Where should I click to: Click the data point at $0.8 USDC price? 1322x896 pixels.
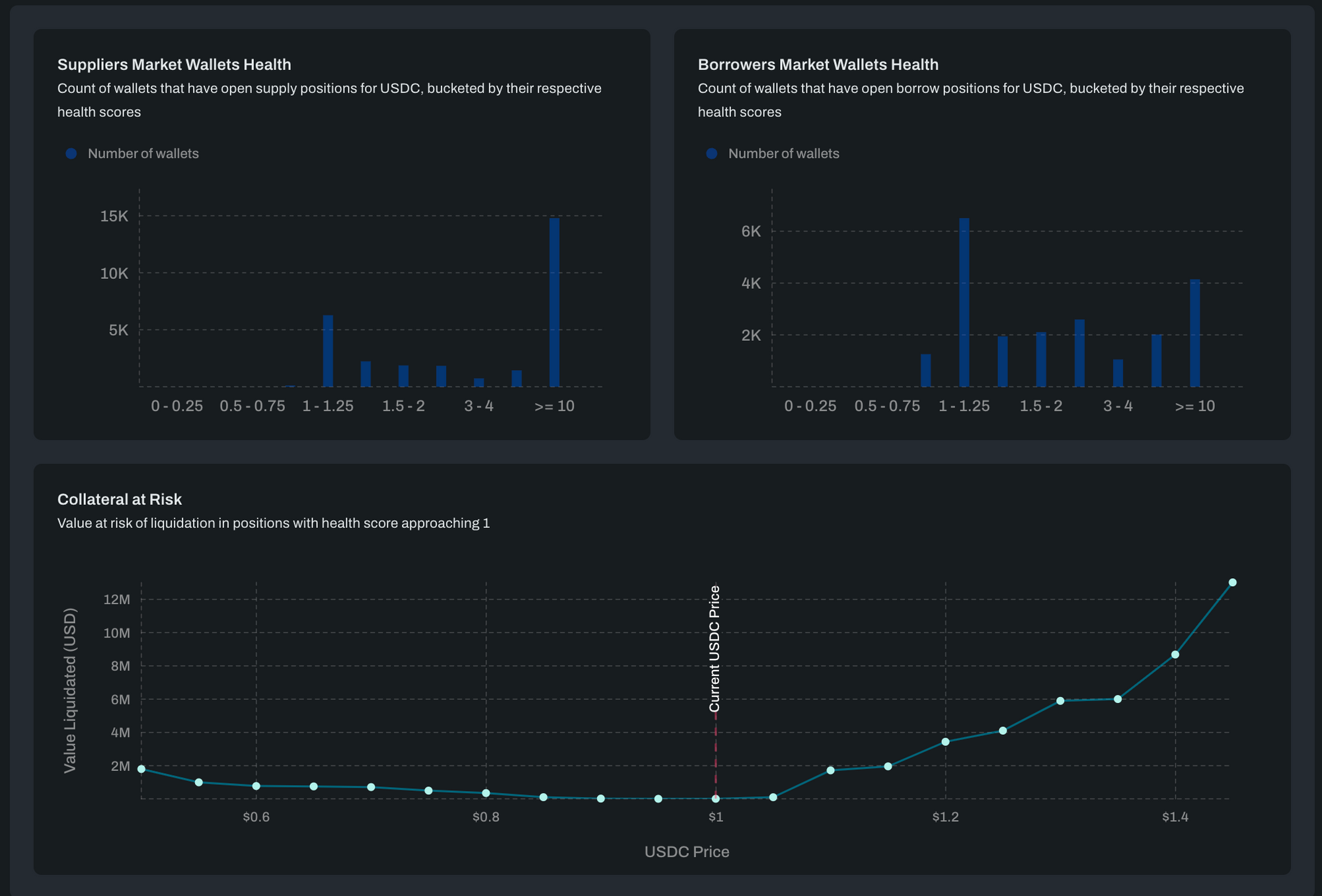coord(486,793)
